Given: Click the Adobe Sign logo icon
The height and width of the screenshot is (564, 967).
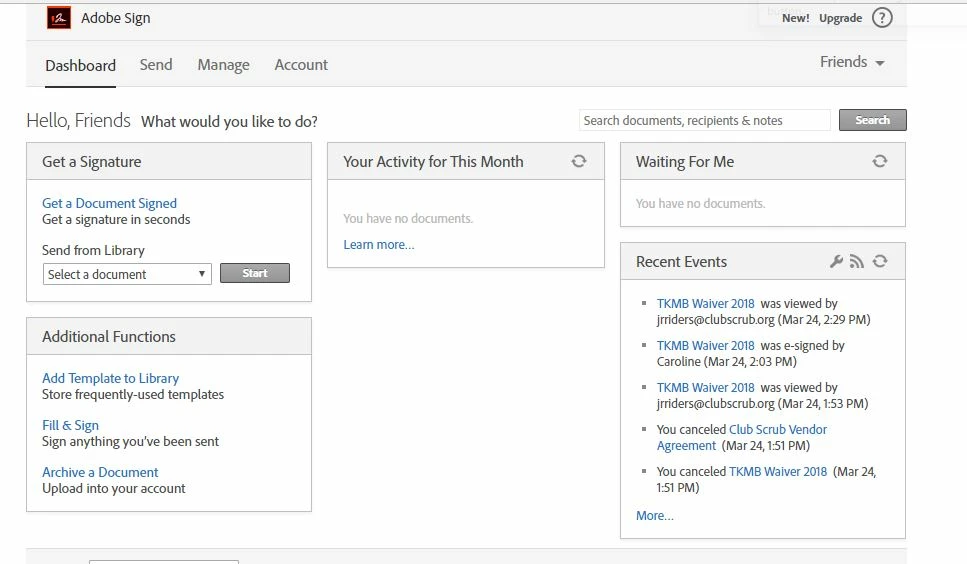Looking at the screenshot, I should 59,18.
